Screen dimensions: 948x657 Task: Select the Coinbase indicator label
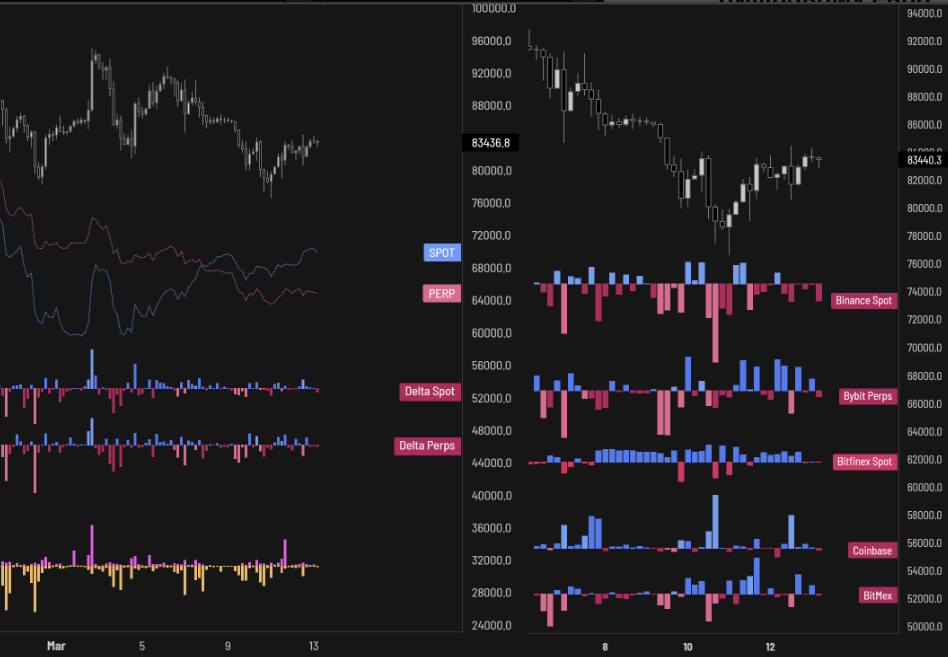[x=872, y=550]
